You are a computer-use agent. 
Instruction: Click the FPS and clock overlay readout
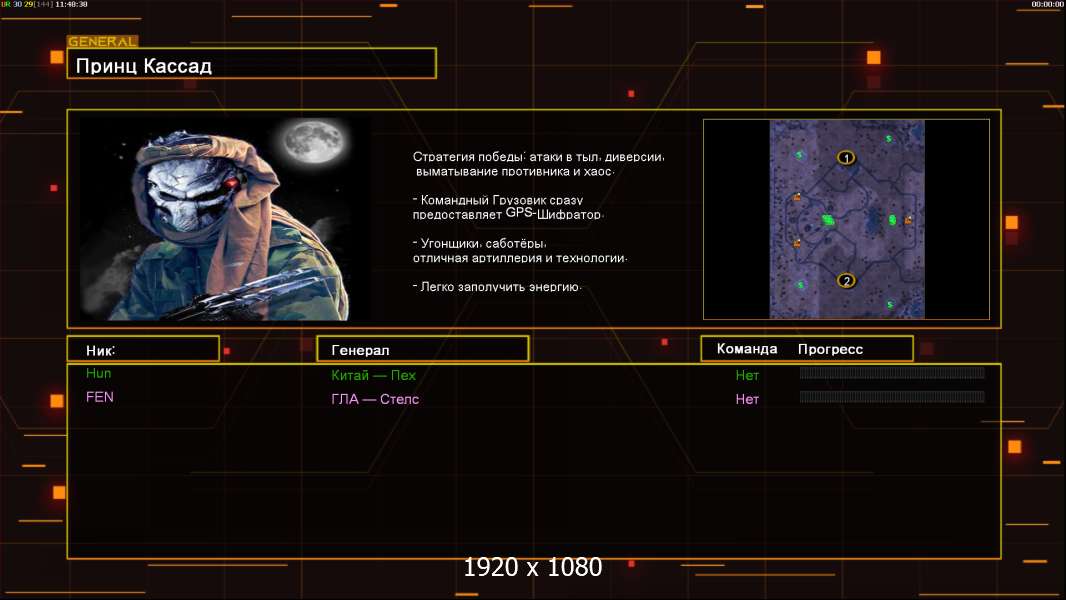(44, 4)
